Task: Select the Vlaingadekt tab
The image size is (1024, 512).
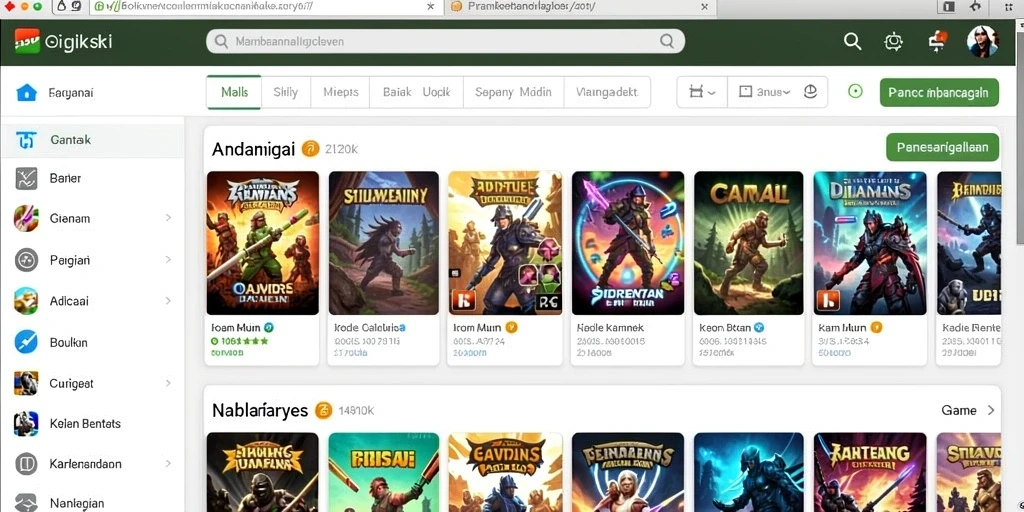Action: tap(607, 92)
